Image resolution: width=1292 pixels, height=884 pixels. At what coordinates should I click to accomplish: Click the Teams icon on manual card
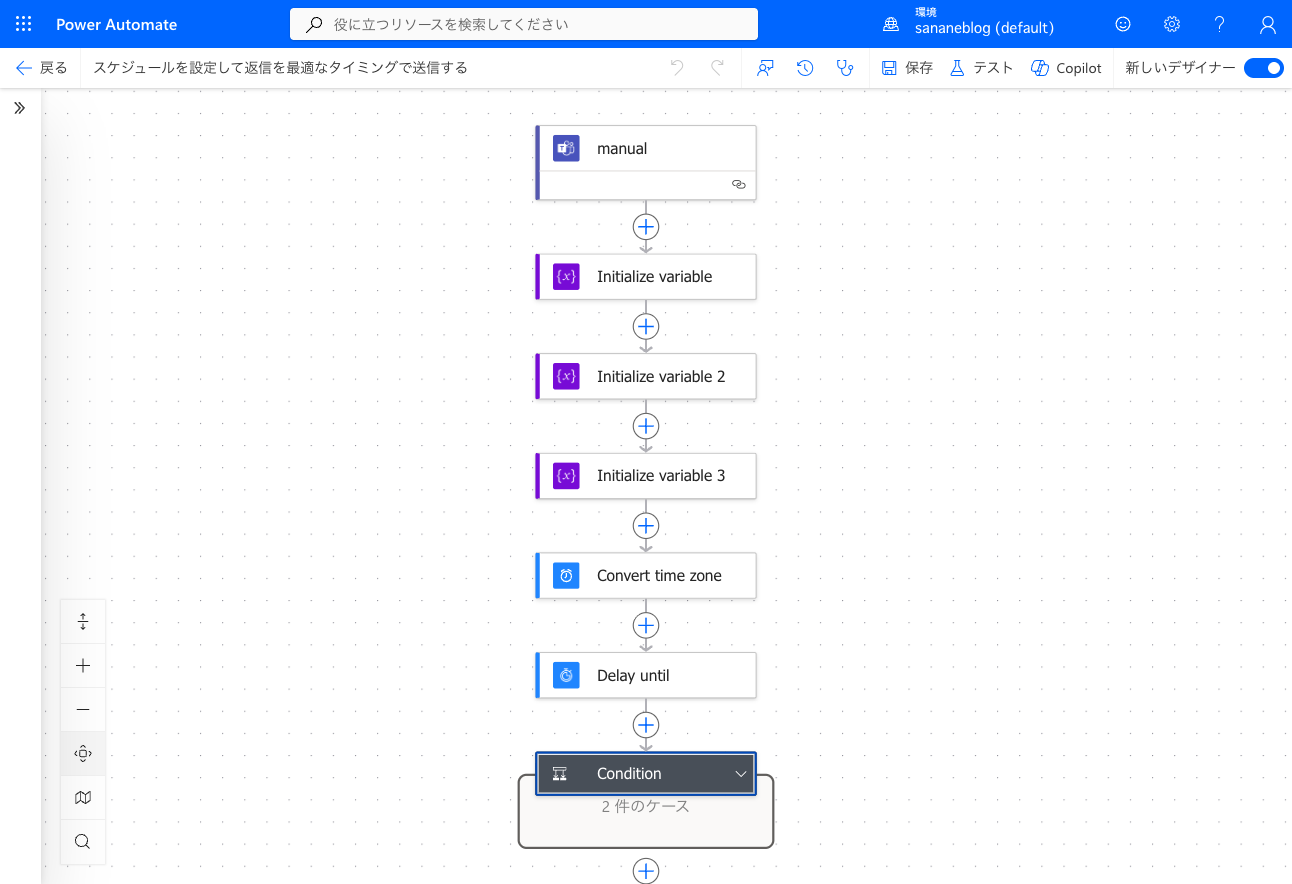[566, 148]
